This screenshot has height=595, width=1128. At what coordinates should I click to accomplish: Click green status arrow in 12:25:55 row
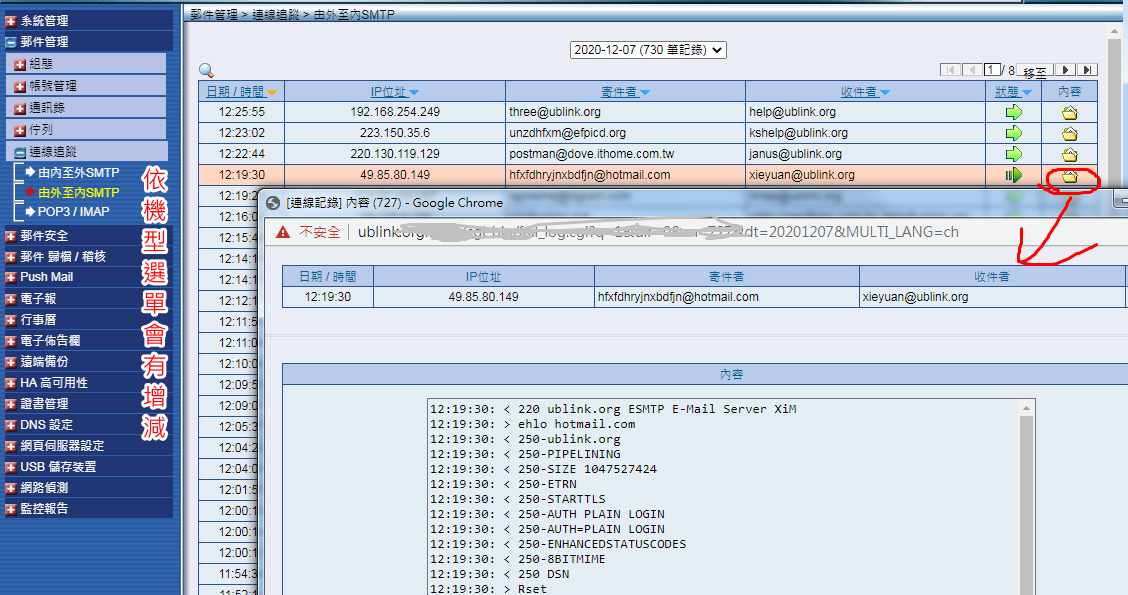[1014, 112]
